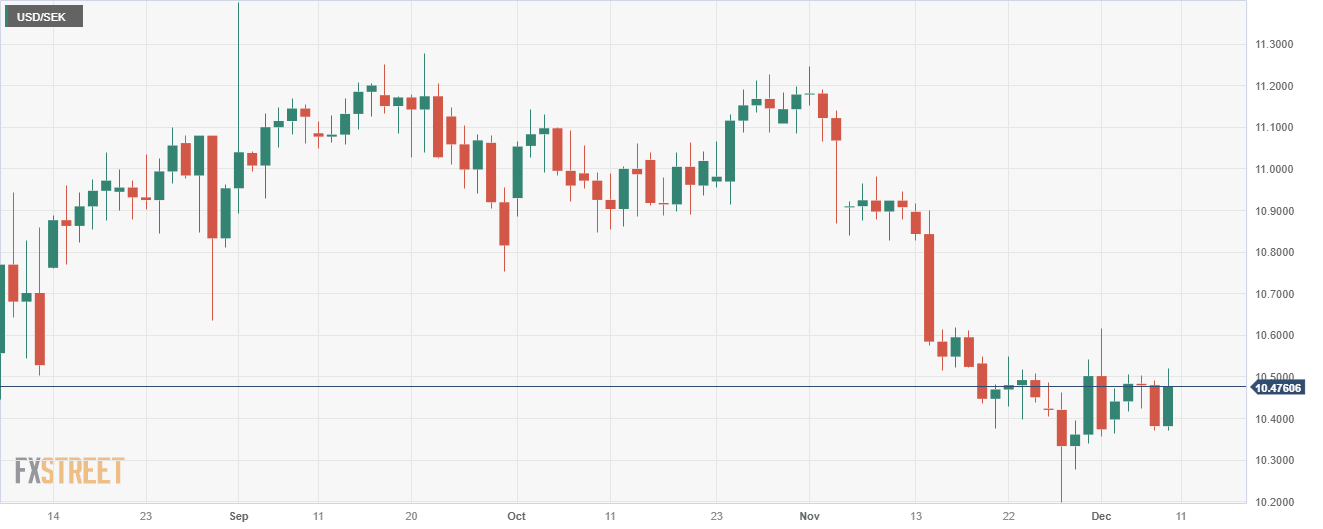The height and width of the screenshot is (529, 1323).
Task: Select the 20 date label in September
Action: pos(411,516)
